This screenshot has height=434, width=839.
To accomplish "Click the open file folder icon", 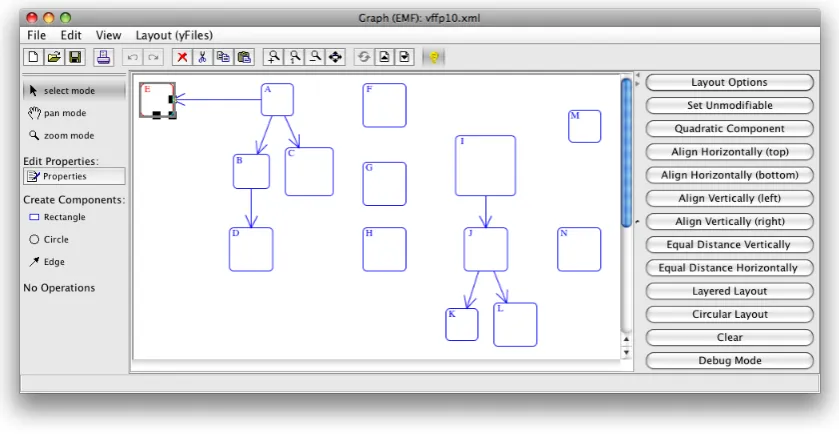I will 54,57.
